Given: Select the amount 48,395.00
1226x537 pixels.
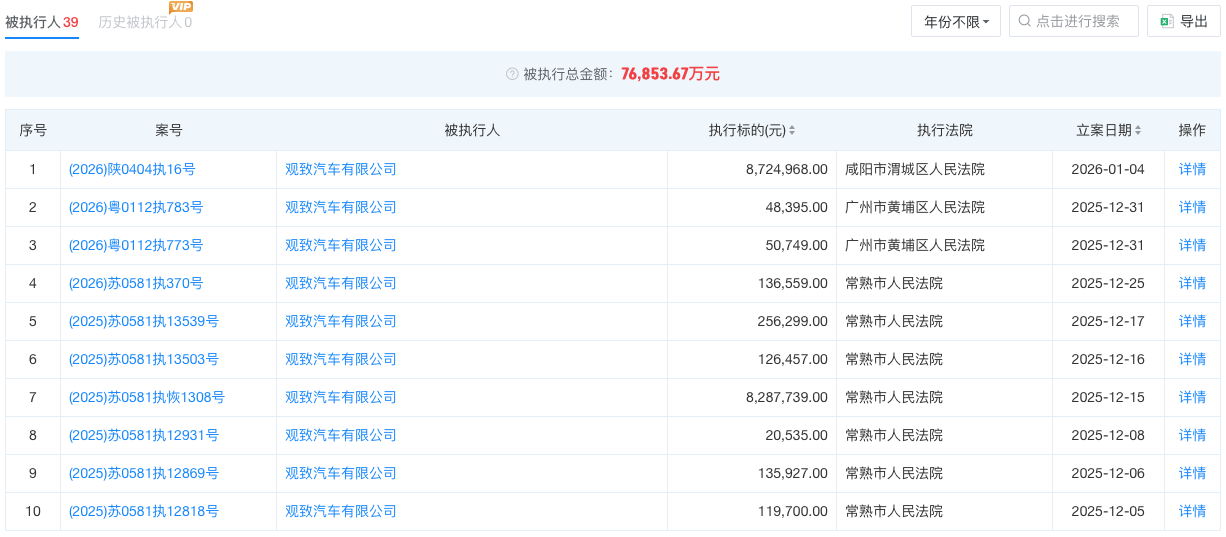Looking at the screenshot, I should 797,208.
